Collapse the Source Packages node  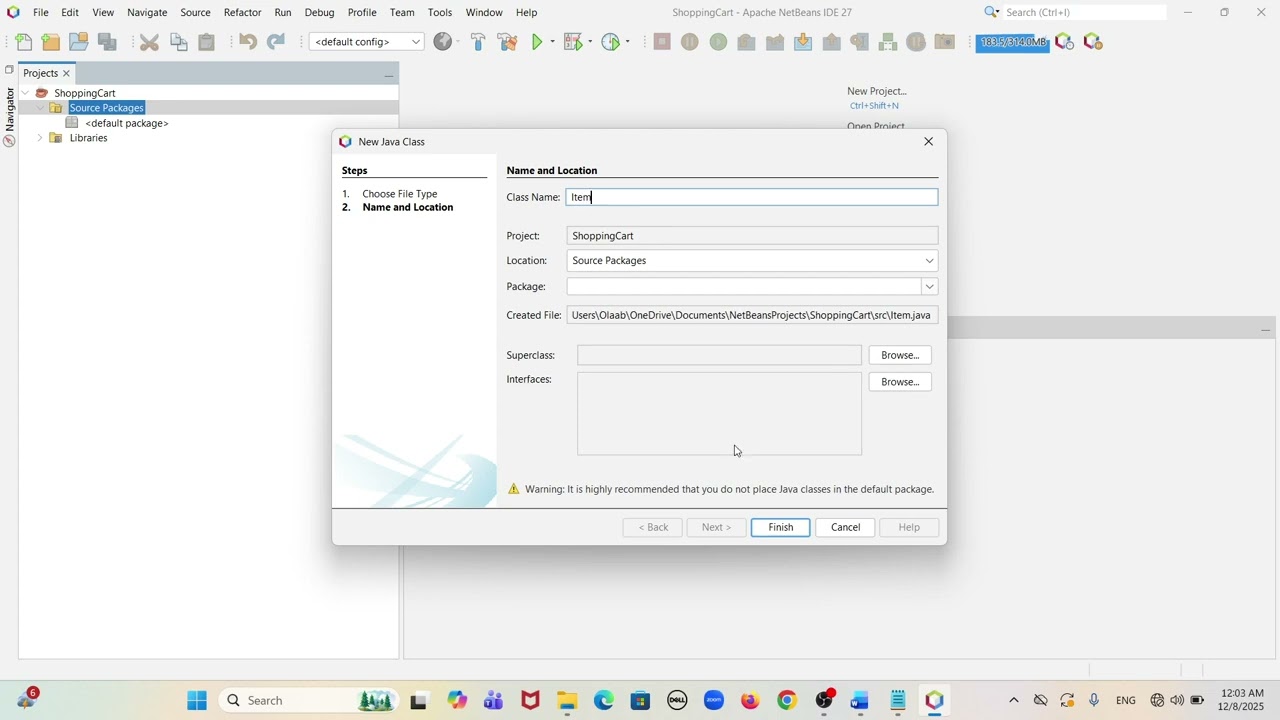40,108
